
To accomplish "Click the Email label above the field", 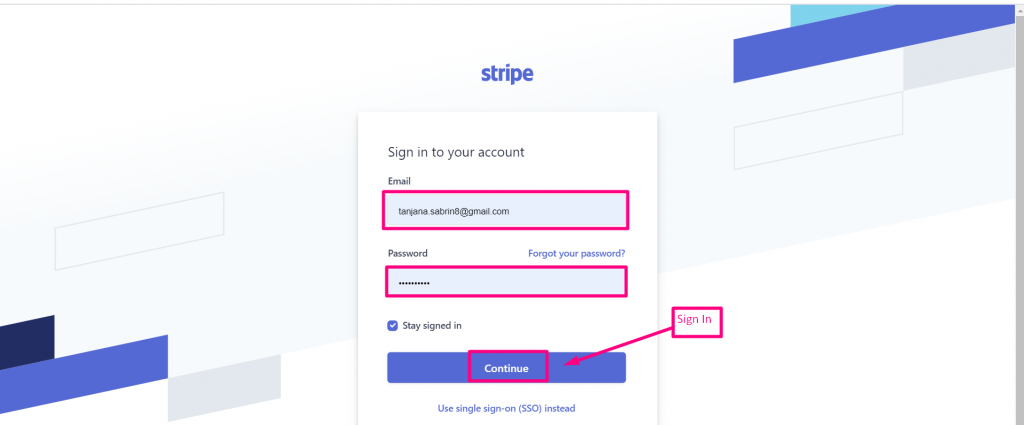I will point(399,181).
